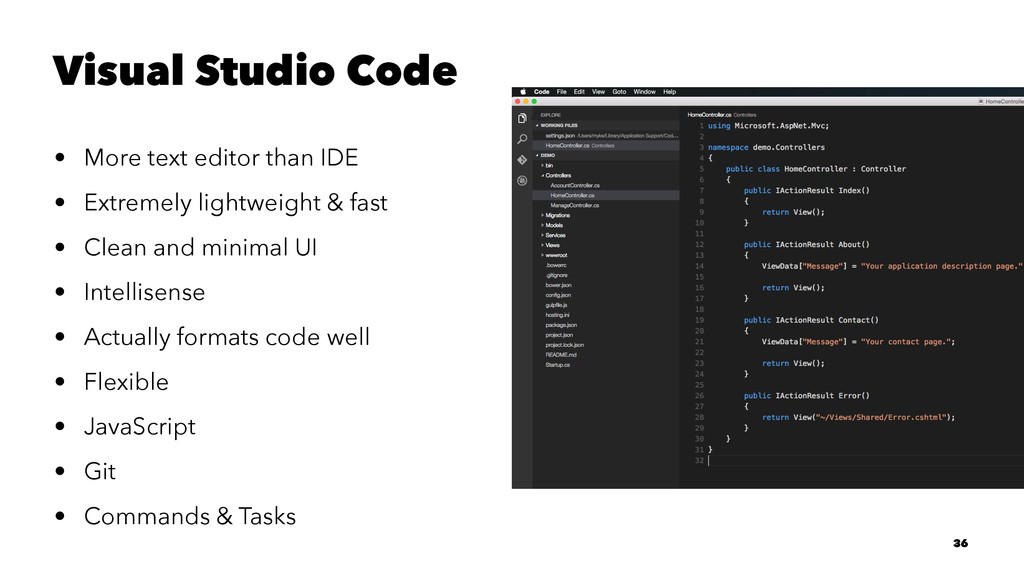Click the 'More text editor than IDE' bullet
The image size is (1024, 576).
tap(221, 157)
